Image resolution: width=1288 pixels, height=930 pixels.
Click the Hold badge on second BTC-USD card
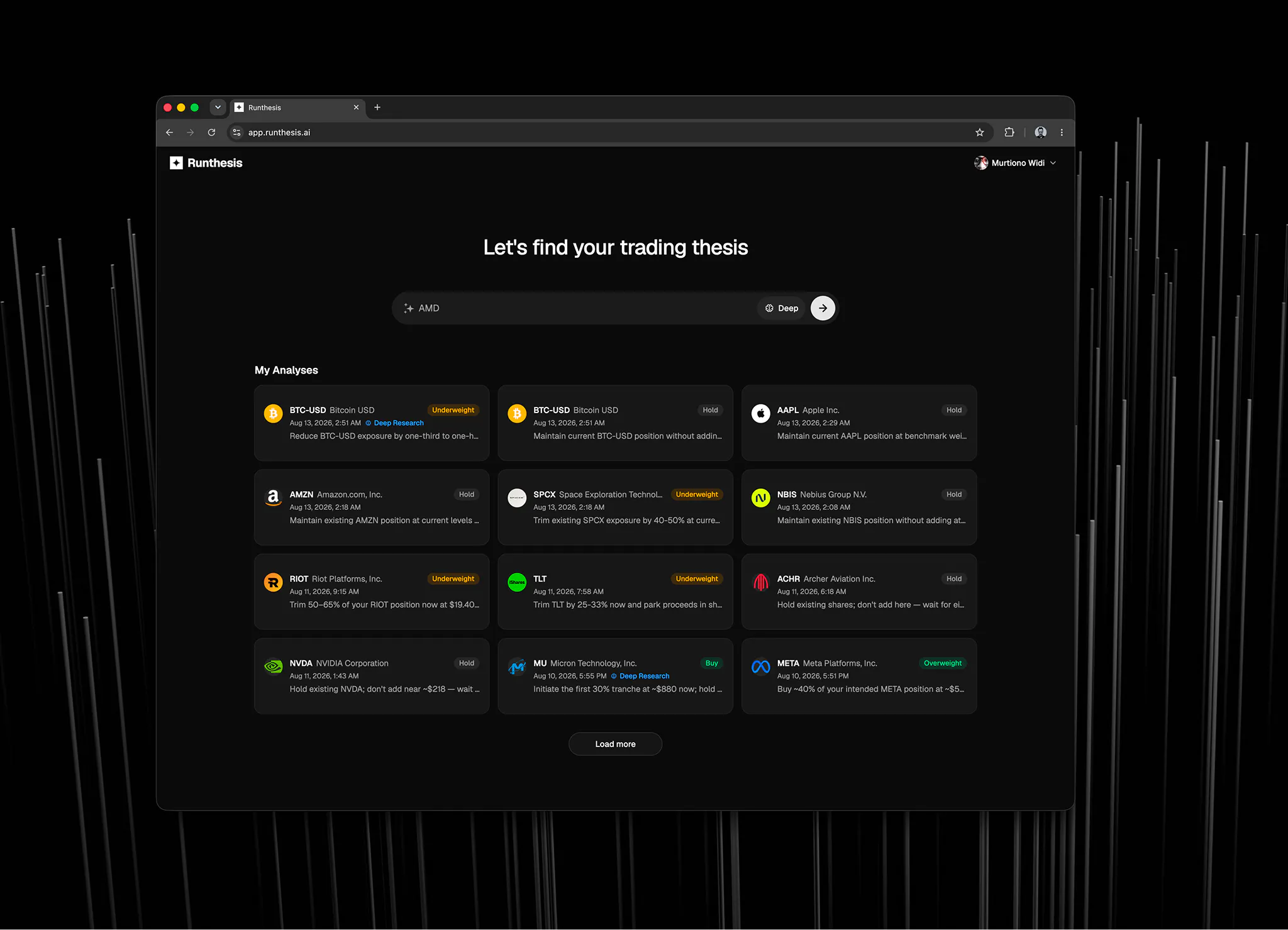point(710,410)
